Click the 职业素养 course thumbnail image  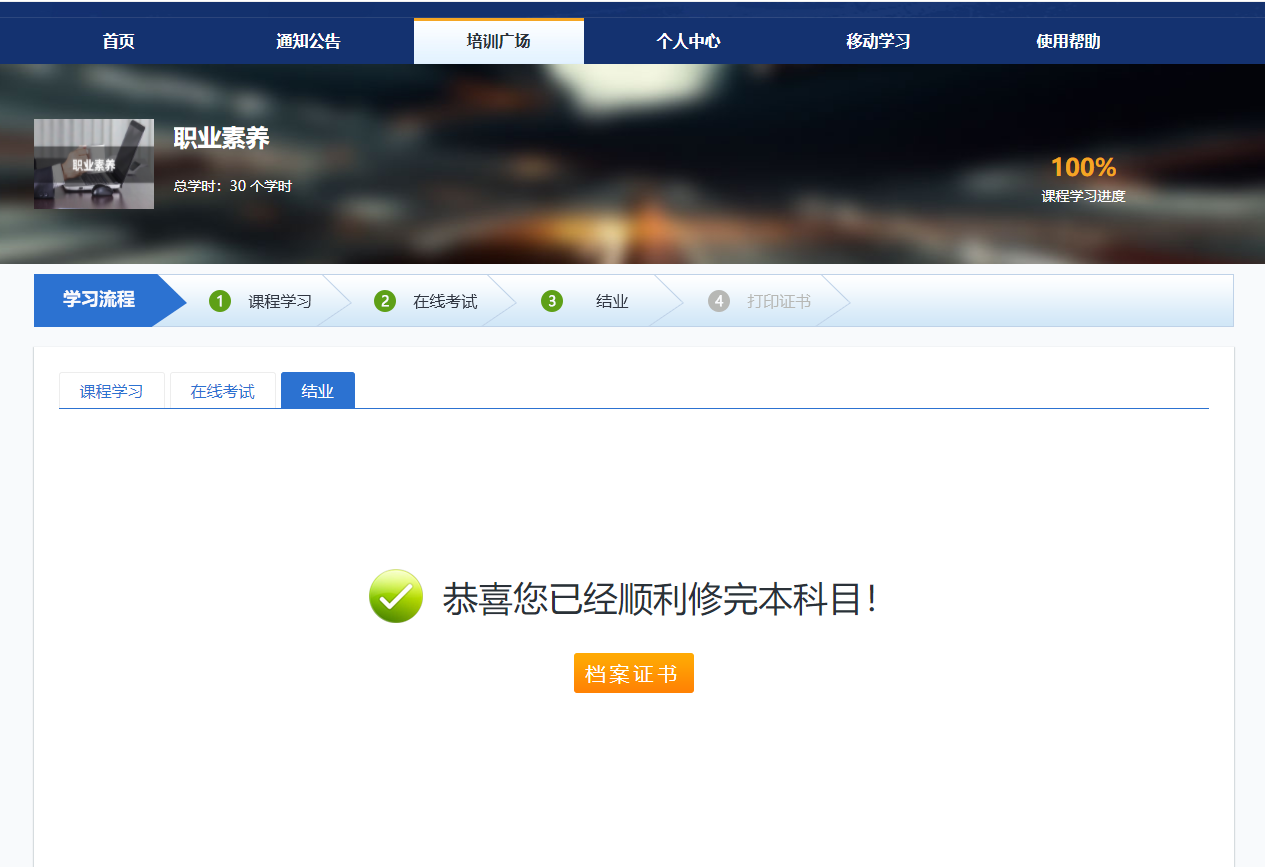[94, 164]
